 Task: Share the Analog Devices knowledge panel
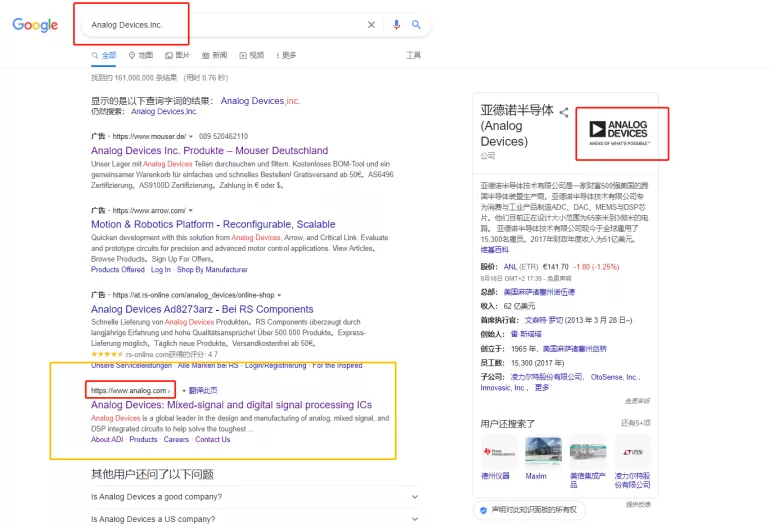(564, 113)
